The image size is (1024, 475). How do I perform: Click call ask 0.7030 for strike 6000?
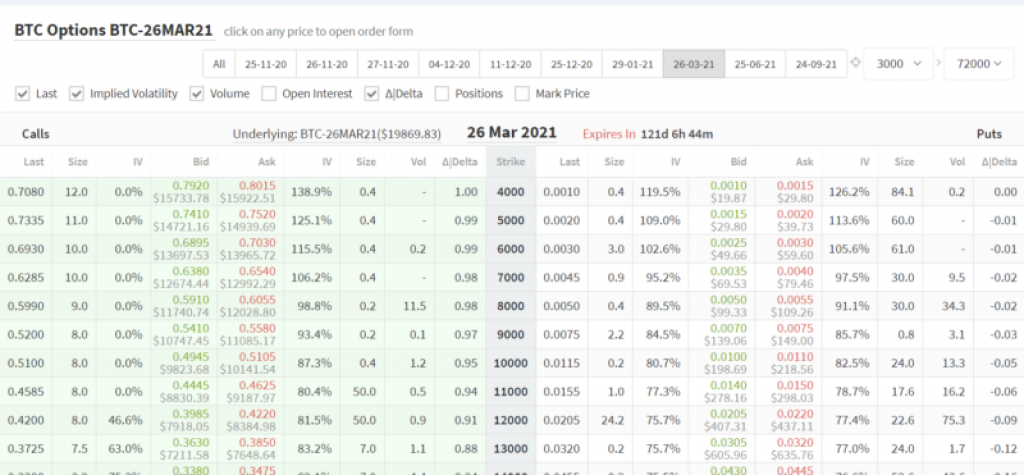tap(257, 242)
